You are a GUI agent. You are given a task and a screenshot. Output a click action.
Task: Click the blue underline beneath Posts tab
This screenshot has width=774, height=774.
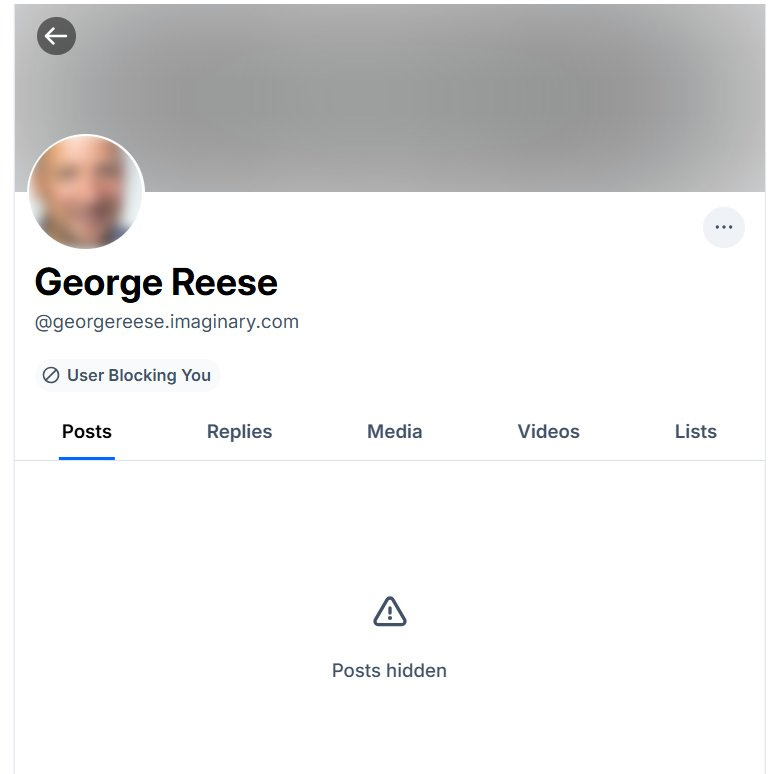87,458
